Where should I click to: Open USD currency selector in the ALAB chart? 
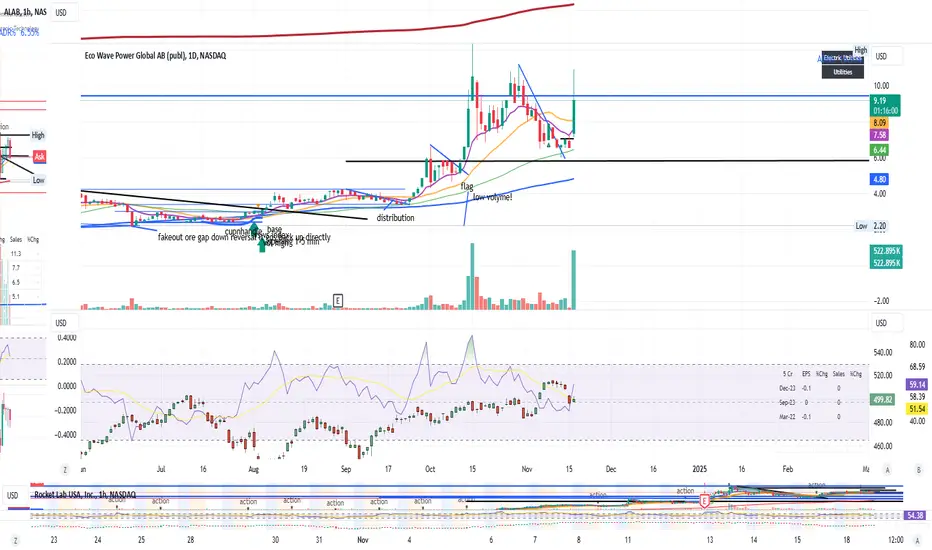[64, 12]
